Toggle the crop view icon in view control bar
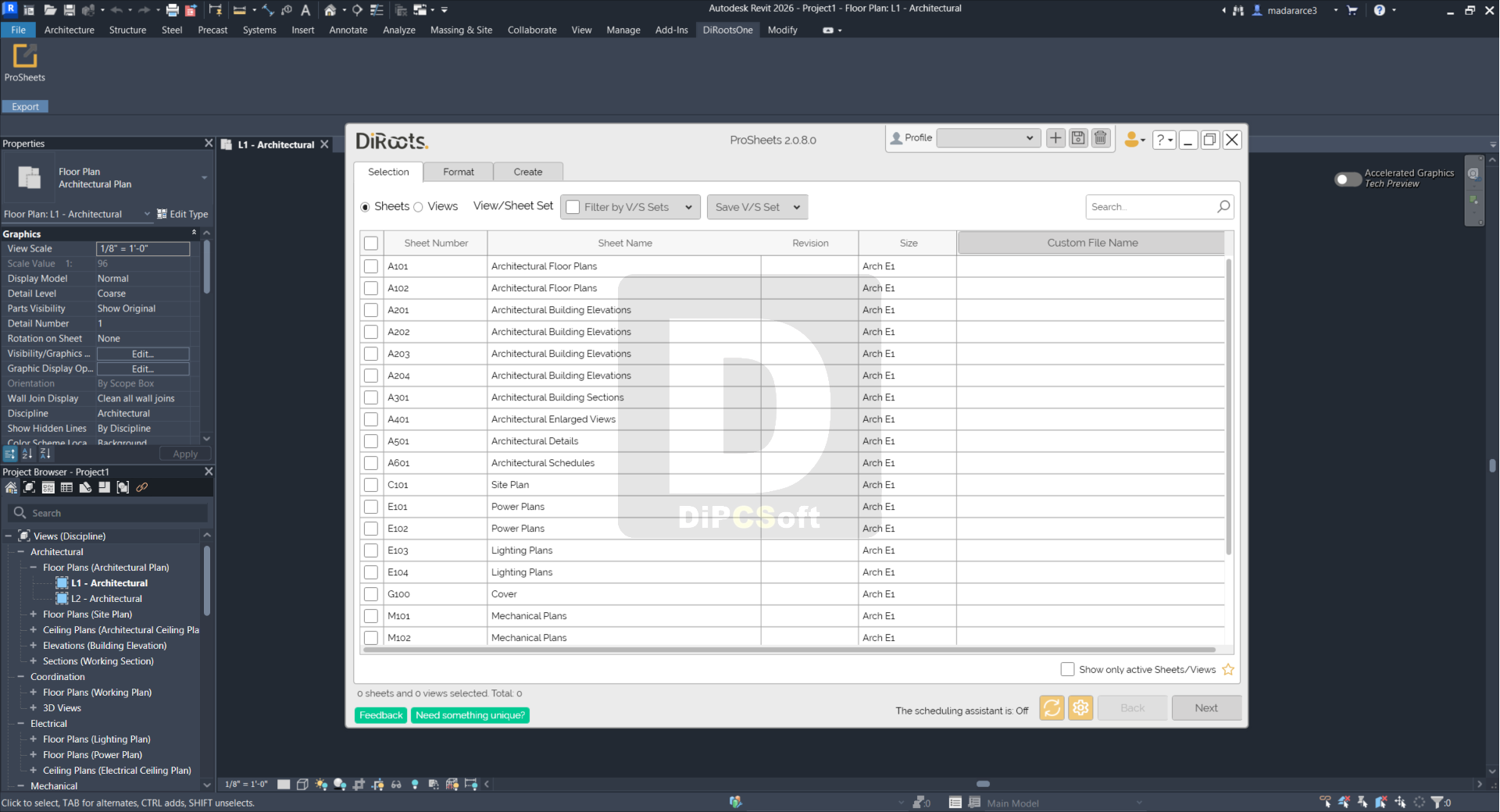Viewport: 1500px width, 812px height. pyautogui.click(x=359, y=785)
